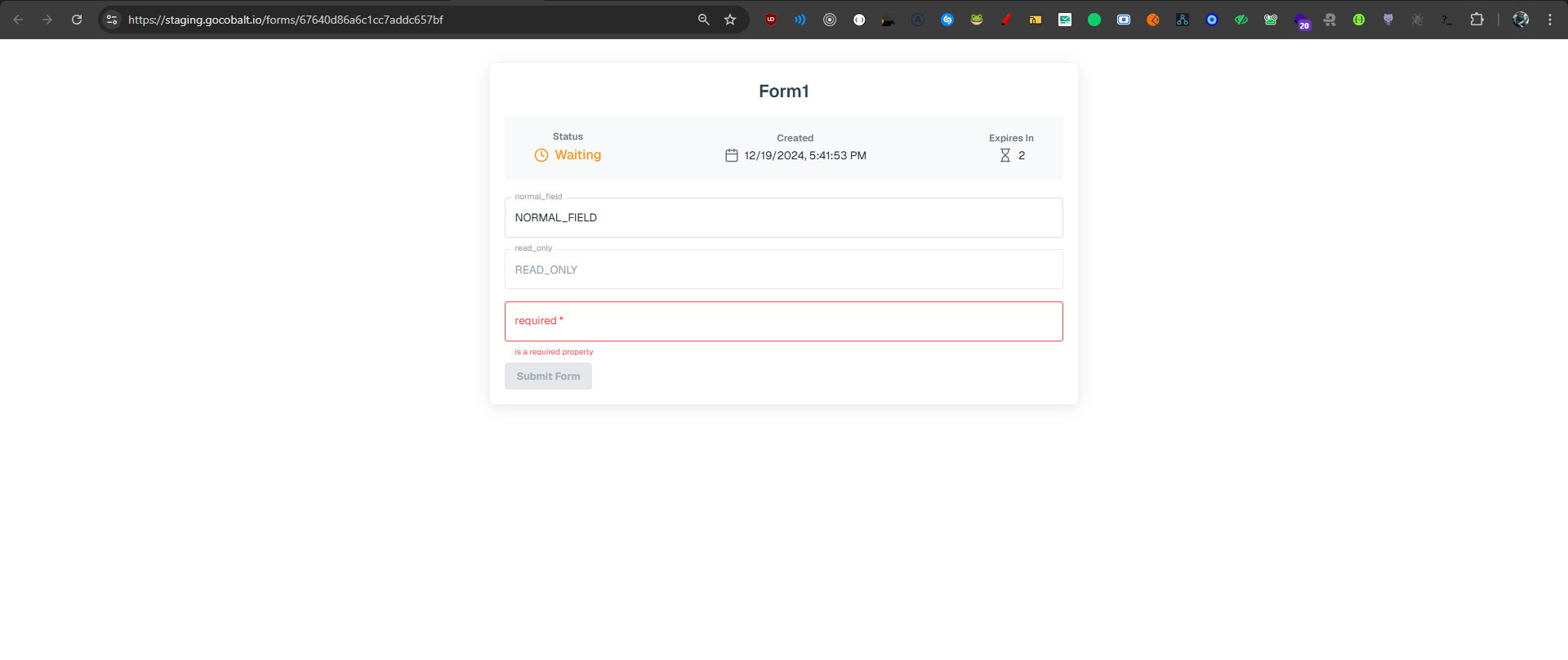1568x660 pixels.
Task: Click the blue screen-capture extension icon
Action: [x=1124, y=20]
